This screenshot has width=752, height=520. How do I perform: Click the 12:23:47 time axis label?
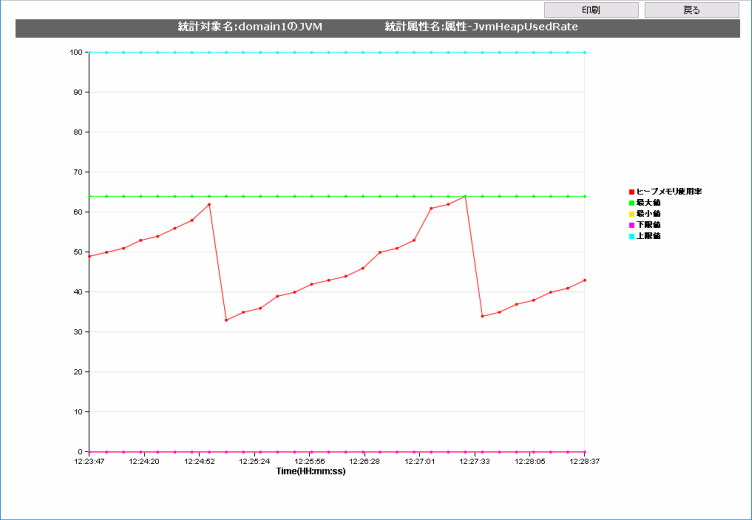pos(90,462)
